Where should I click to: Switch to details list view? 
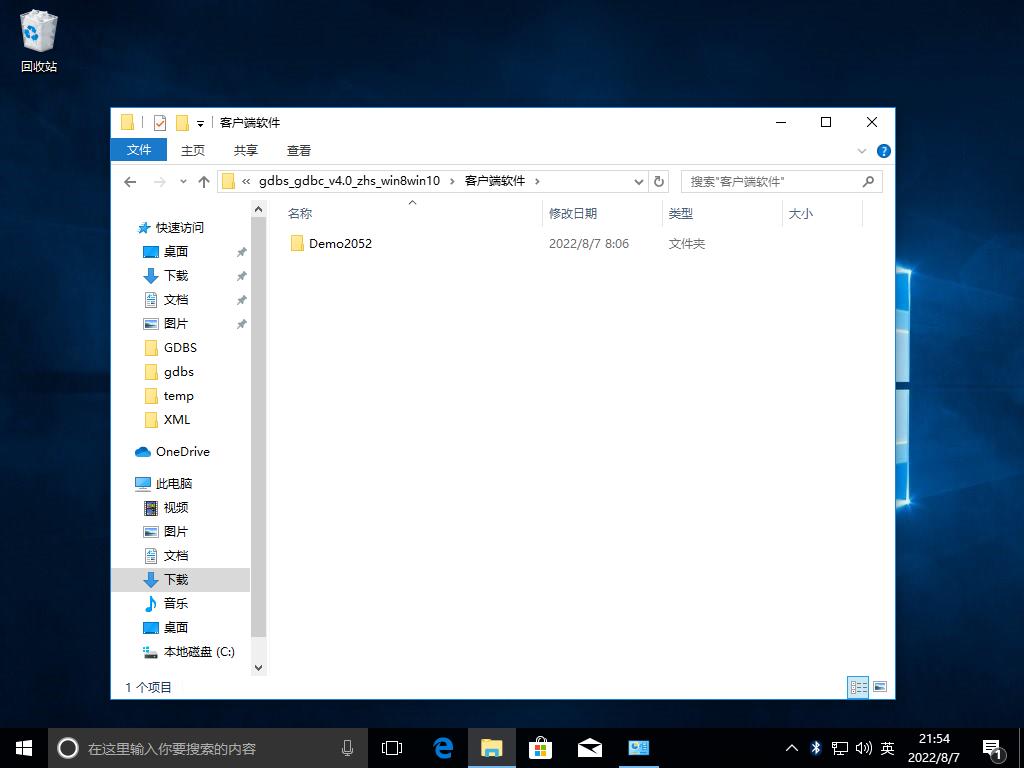[858, 687]
